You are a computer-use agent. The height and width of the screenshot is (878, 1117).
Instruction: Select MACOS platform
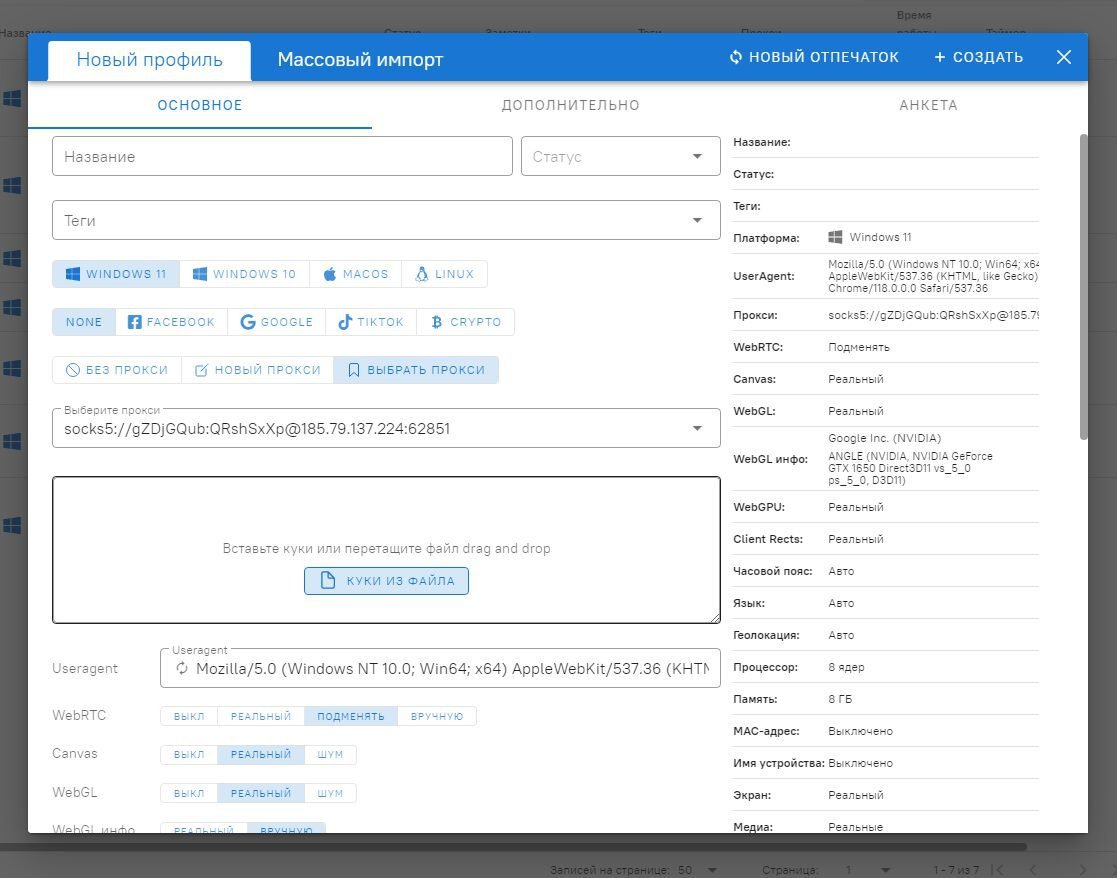pos(355,274)
